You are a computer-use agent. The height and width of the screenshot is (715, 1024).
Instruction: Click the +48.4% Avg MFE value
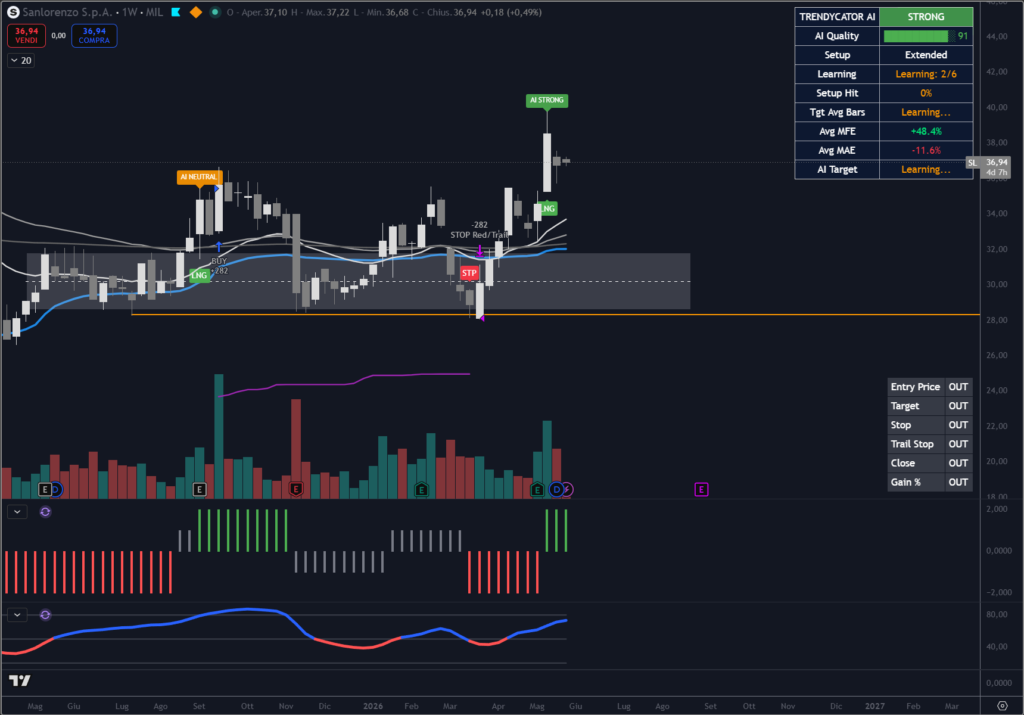pyautogui.click(x=925, y=131)
